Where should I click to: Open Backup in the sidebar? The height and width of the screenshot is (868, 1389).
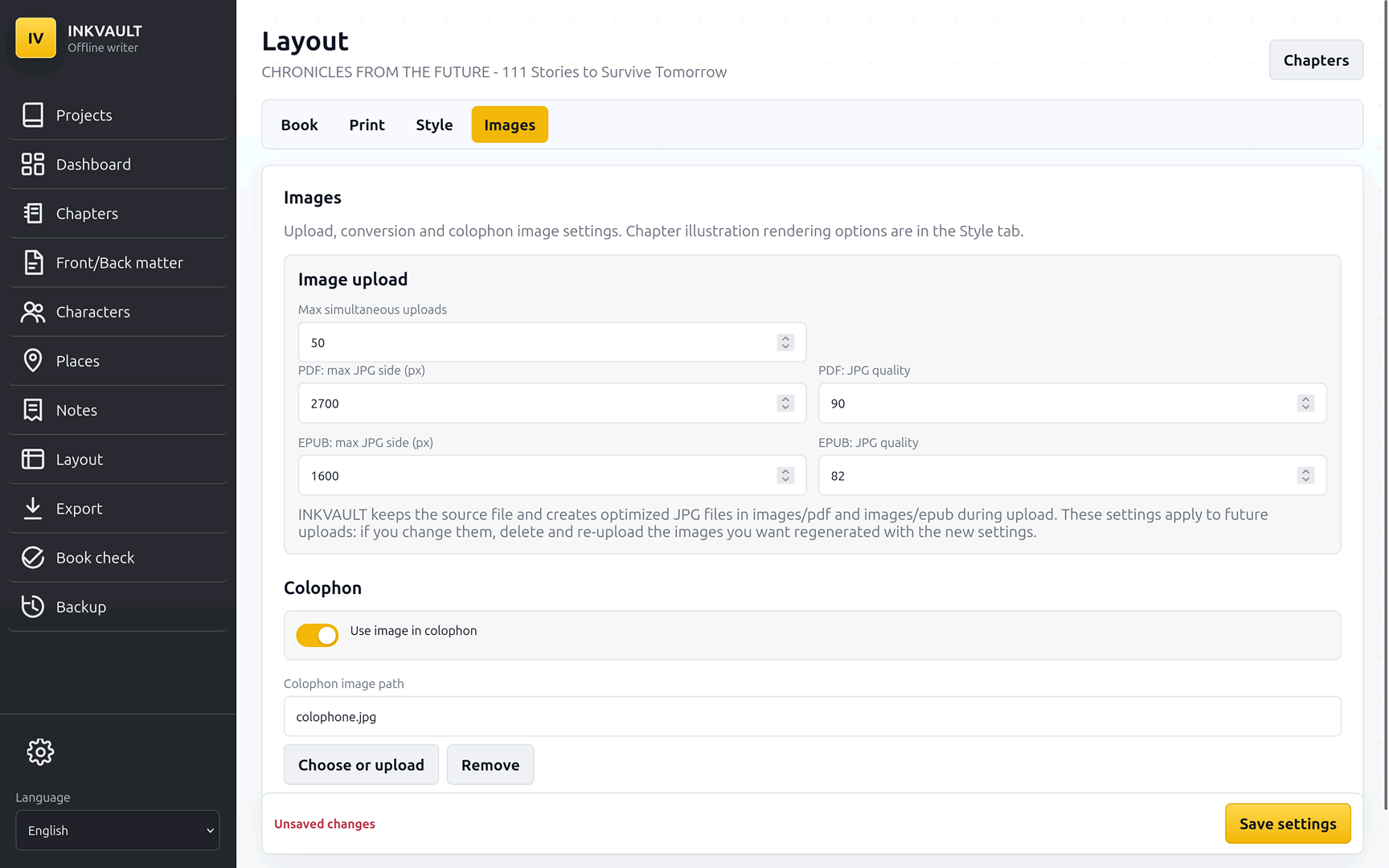(117, 606)
